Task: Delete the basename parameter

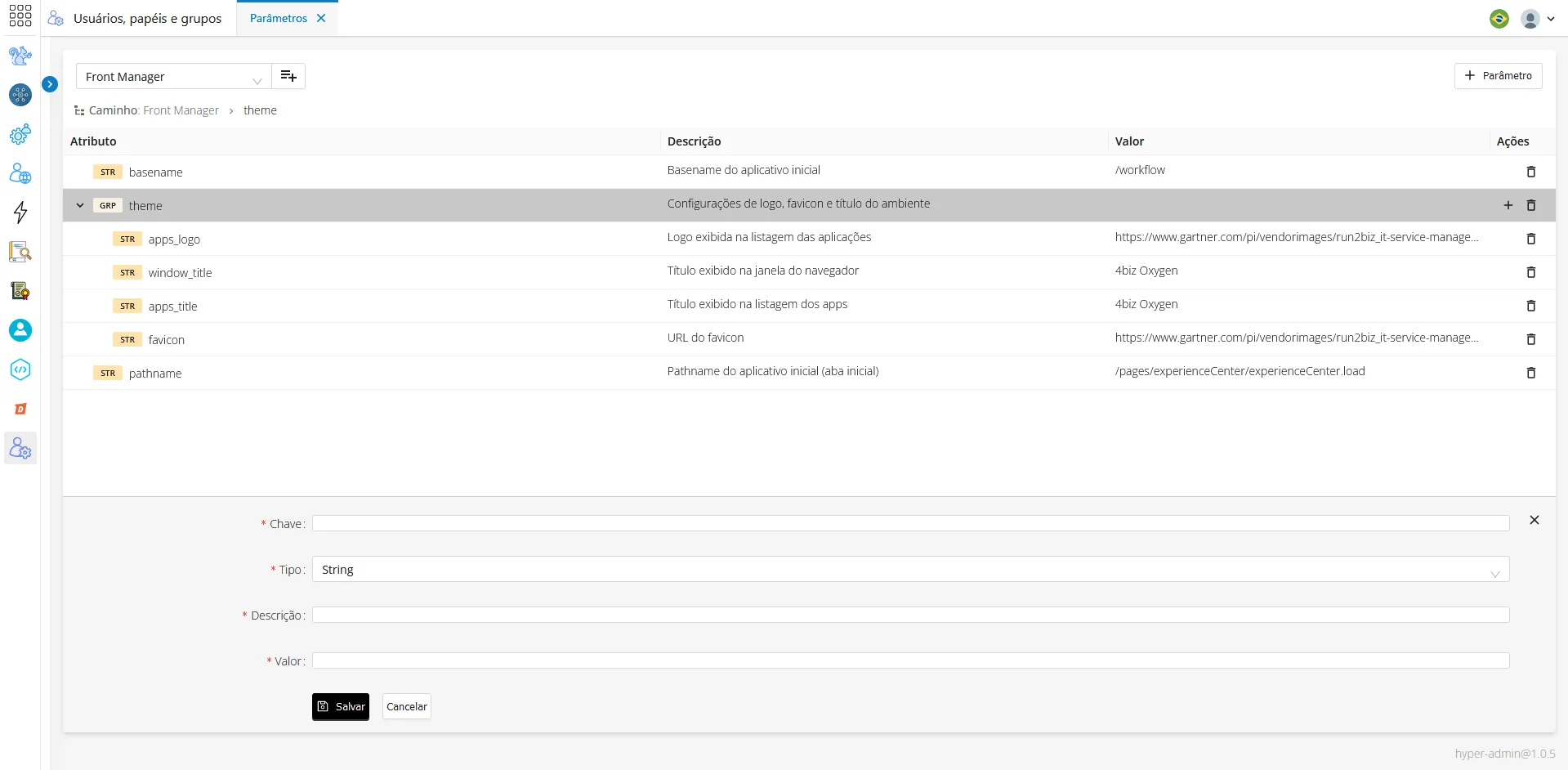Action: point(1531,172)
